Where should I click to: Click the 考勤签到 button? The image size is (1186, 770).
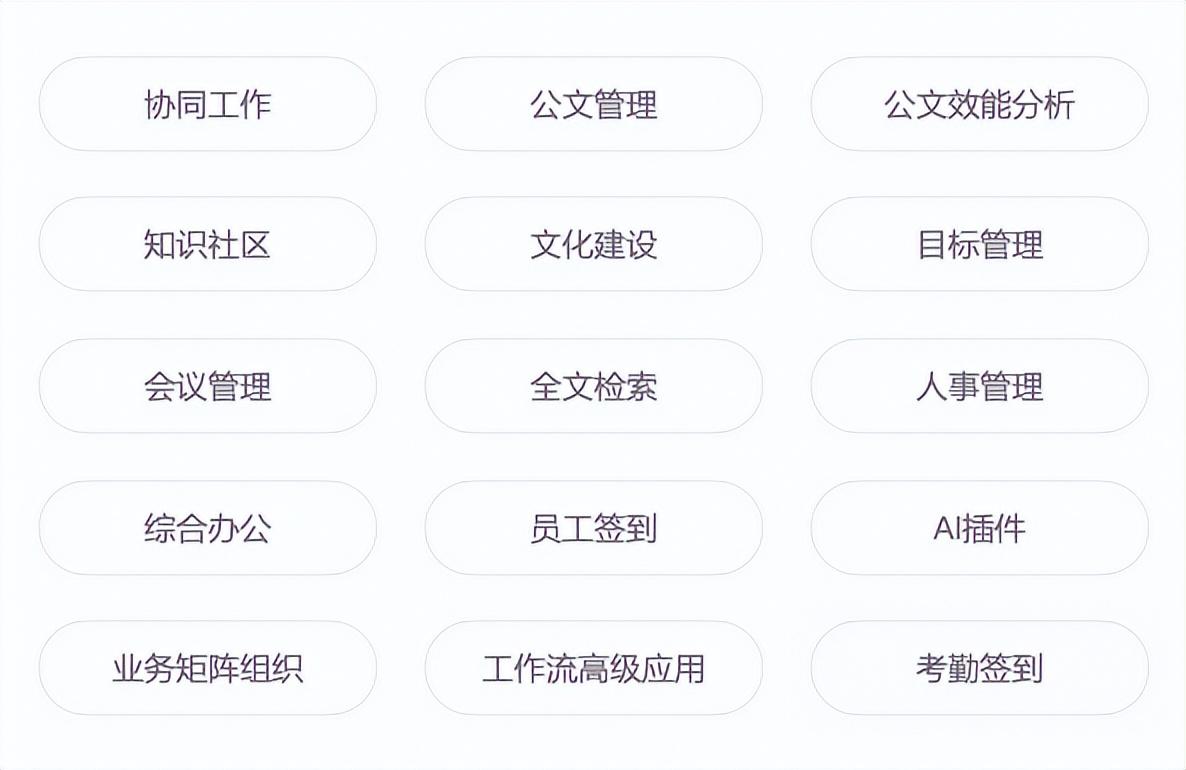pyautogui.click(x=979, y=668)
